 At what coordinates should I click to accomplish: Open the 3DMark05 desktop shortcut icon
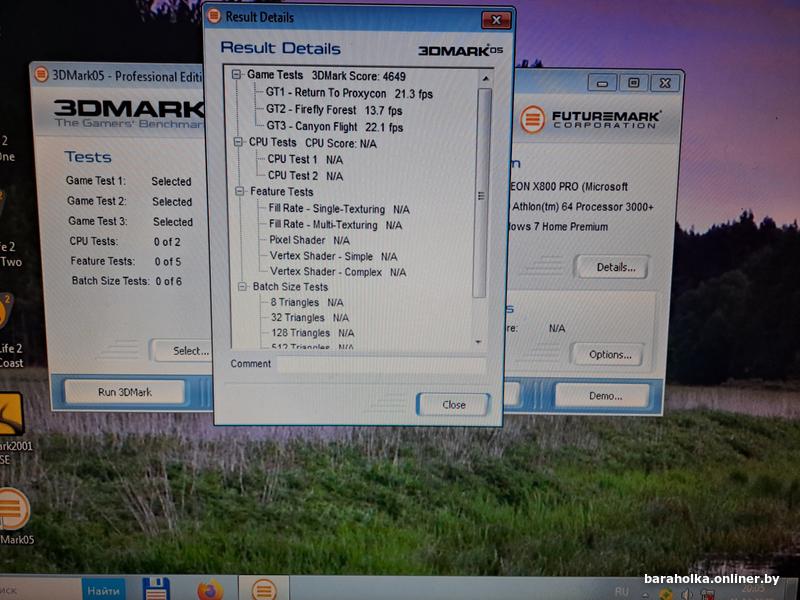pyautogui.click(x=13, y=509)
